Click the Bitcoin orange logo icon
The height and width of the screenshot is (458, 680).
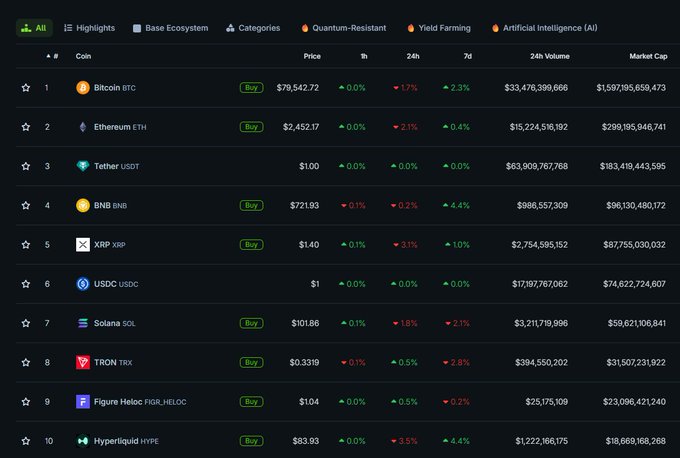(x=83, y=88)
